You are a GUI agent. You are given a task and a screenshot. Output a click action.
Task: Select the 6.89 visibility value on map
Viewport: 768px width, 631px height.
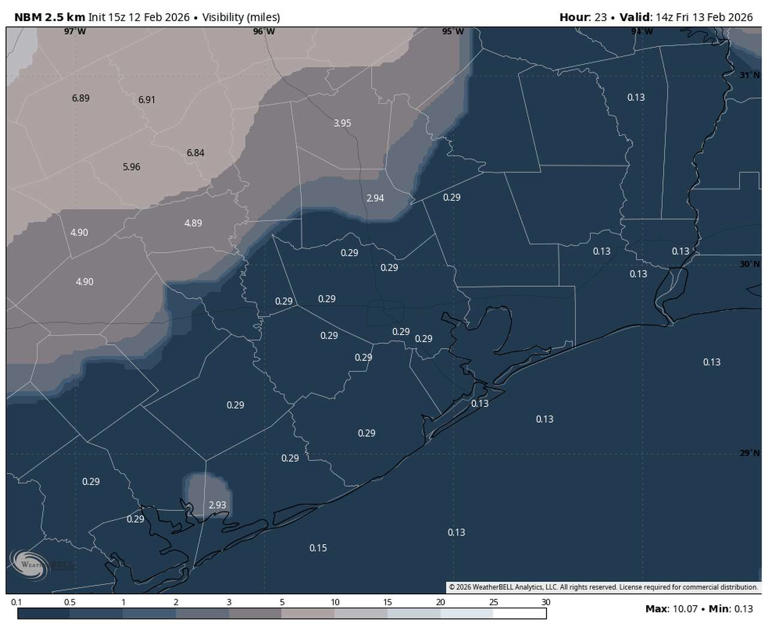[x=81, y=98]
